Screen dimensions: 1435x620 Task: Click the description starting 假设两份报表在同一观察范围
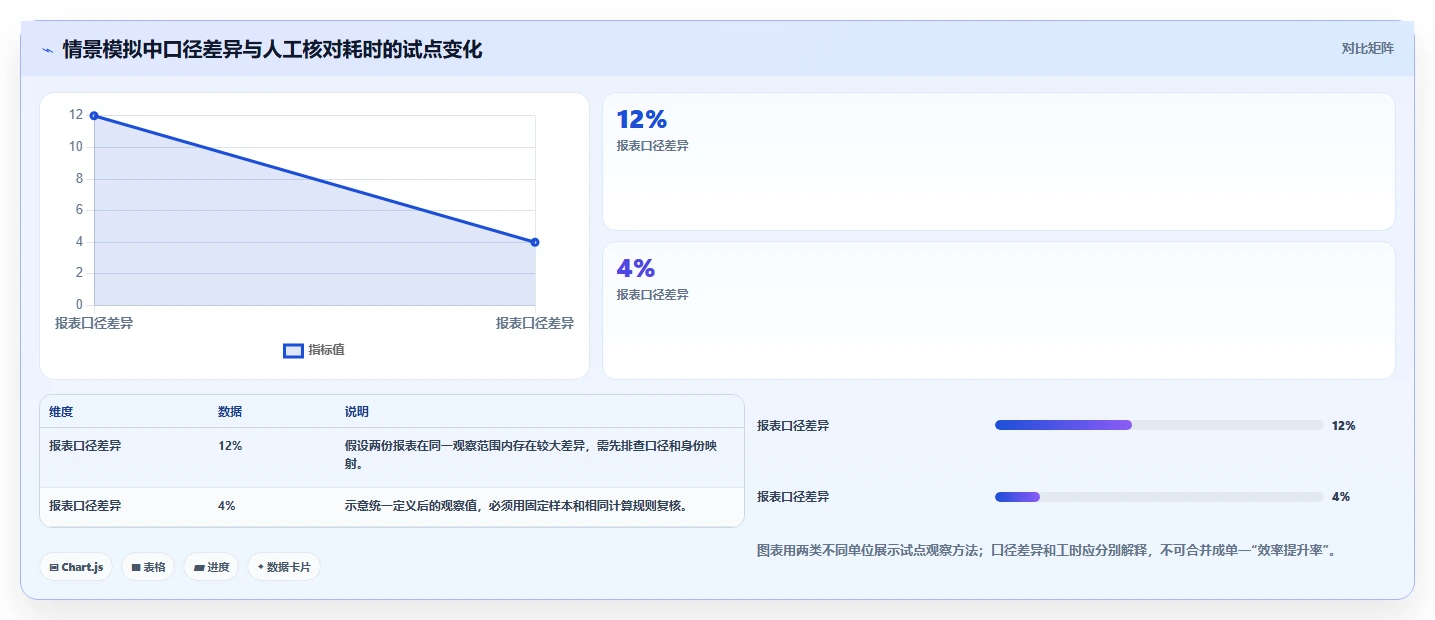(x=531, y=455)
